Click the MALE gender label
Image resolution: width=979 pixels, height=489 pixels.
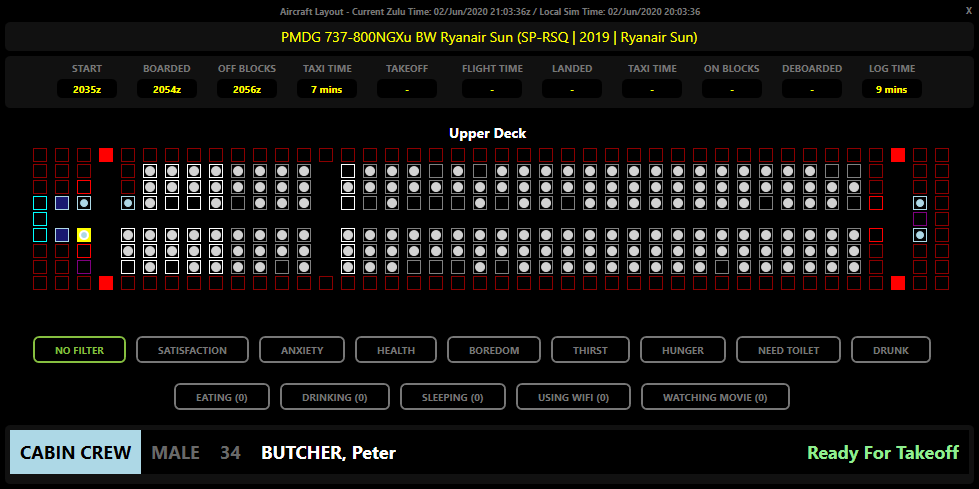[175, 453]
